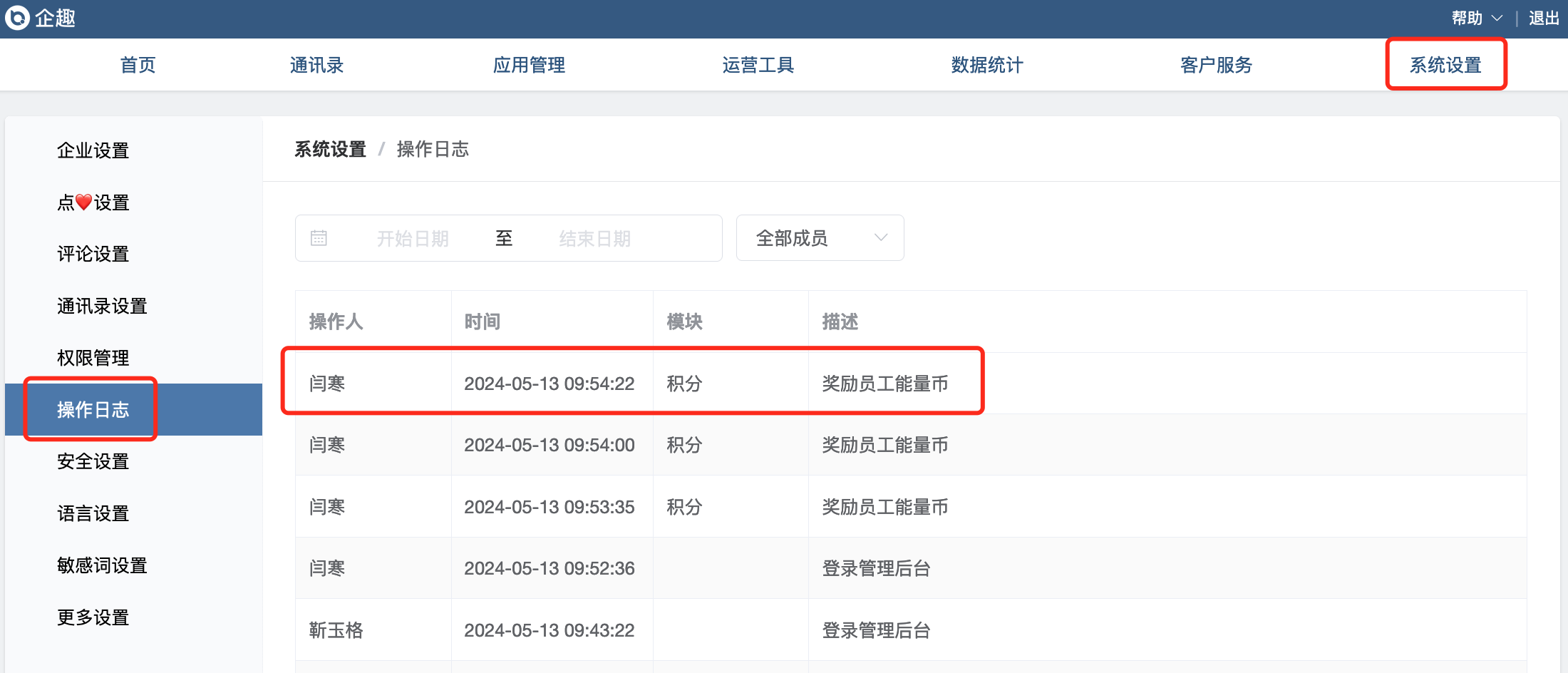This screenshot has height=673, width=1568.
Task: Choose 敏感词设置 in the sidebar
Action: point(102,565)
